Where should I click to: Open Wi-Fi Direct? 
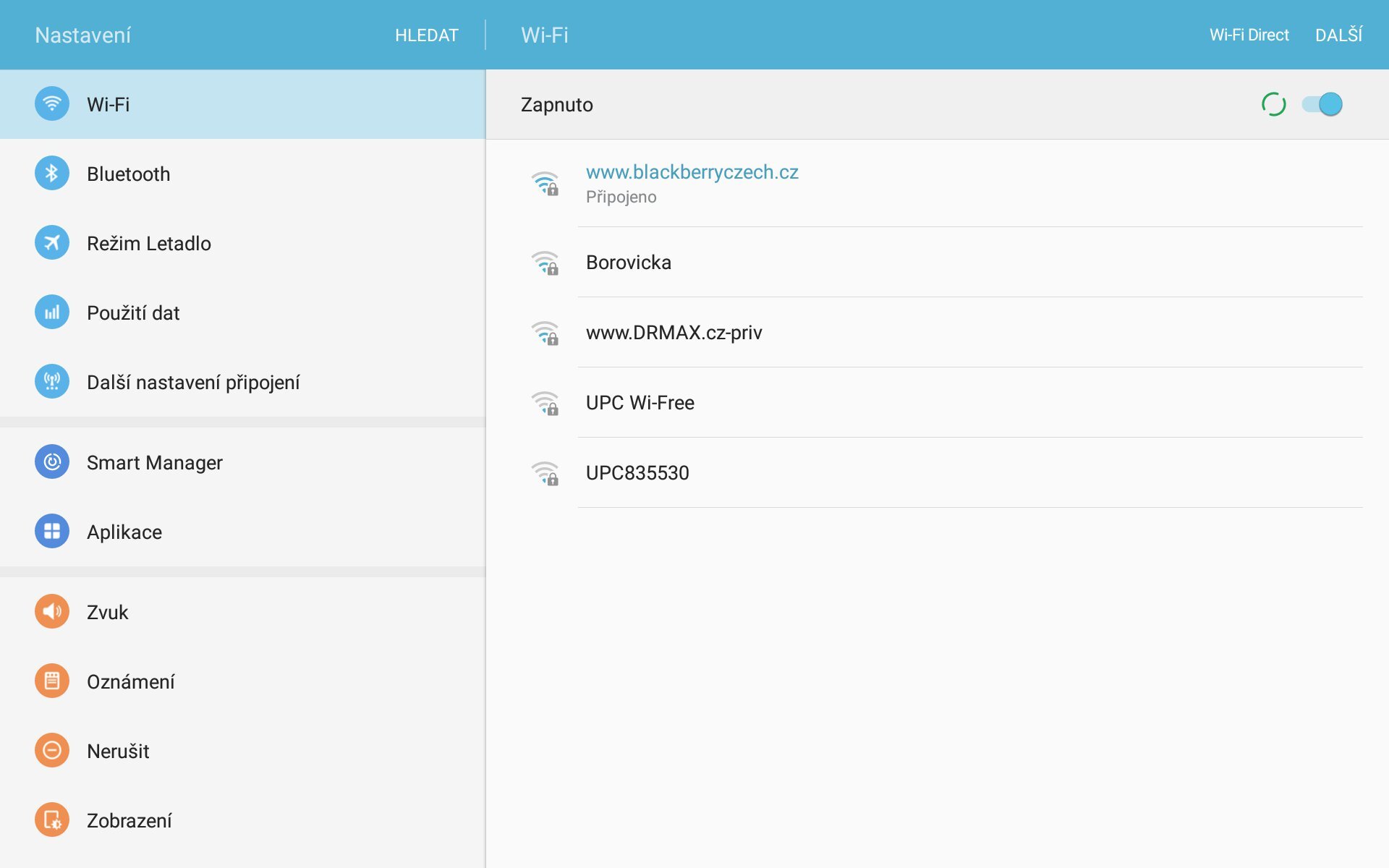[1249, 35]
